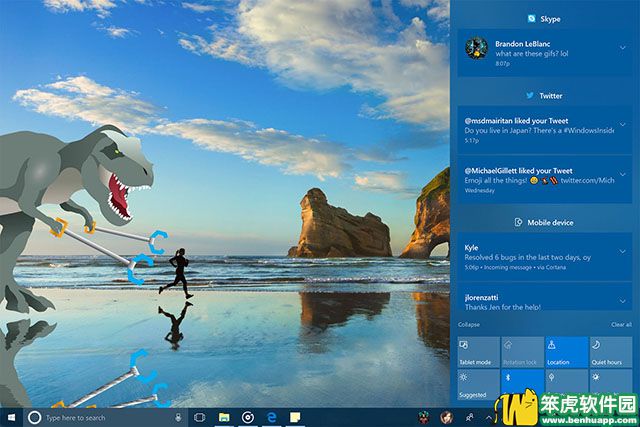This screenshot has width=640, height=427.
Task: Click Brandon LeBlanc's avatar picture
Action: coord(476,48)
